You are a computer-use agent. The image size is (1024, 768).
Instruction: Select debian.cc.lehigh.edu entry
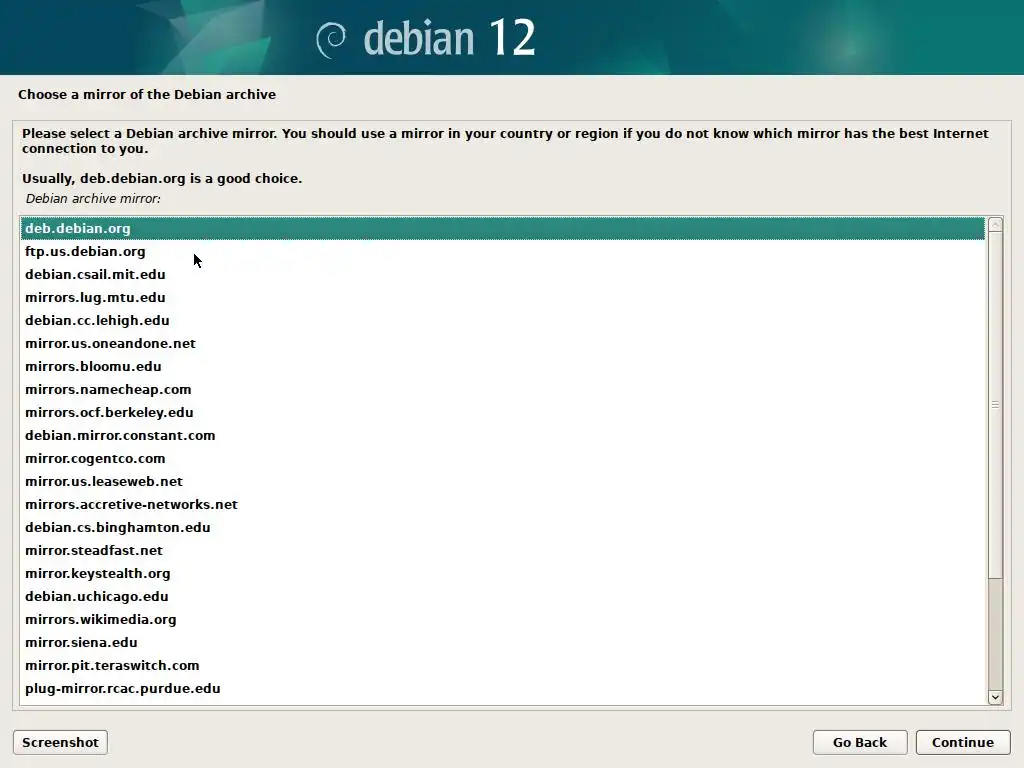502,320
